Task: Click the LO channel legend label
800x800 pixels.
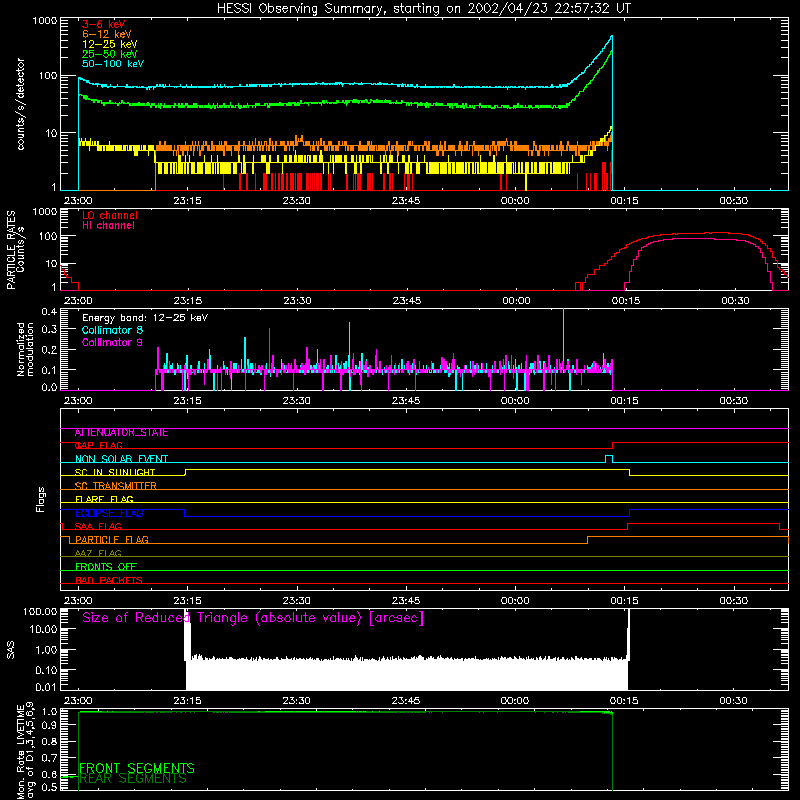Action: click(110, 215)
